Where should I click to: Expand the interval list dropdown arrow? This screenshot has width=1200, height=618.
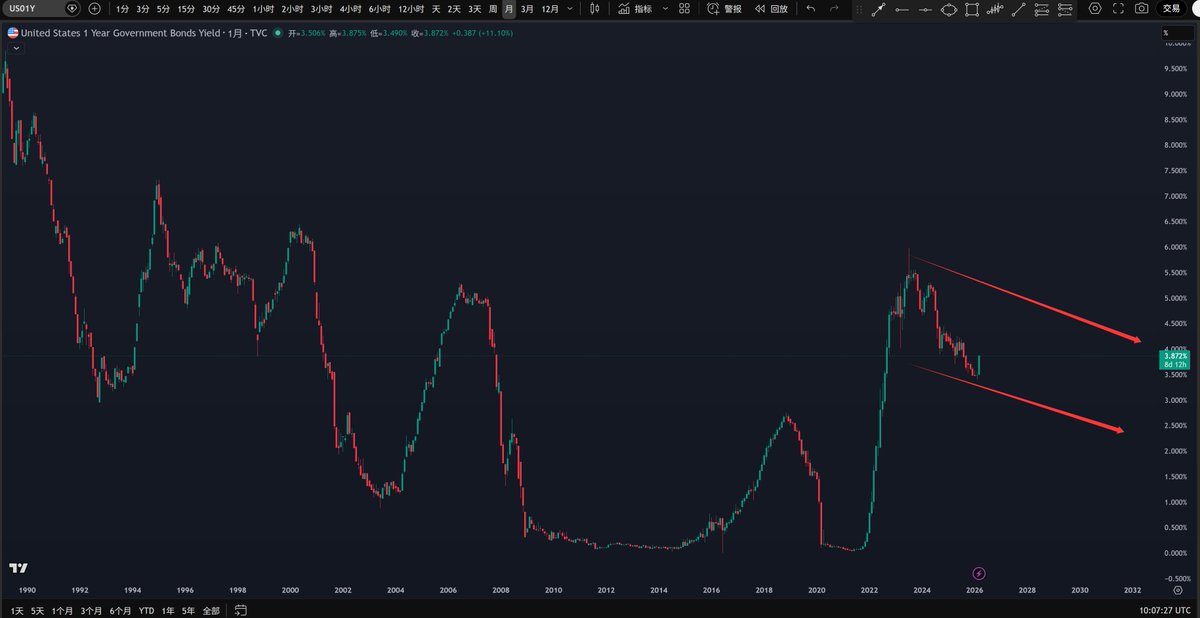(570, 8)
